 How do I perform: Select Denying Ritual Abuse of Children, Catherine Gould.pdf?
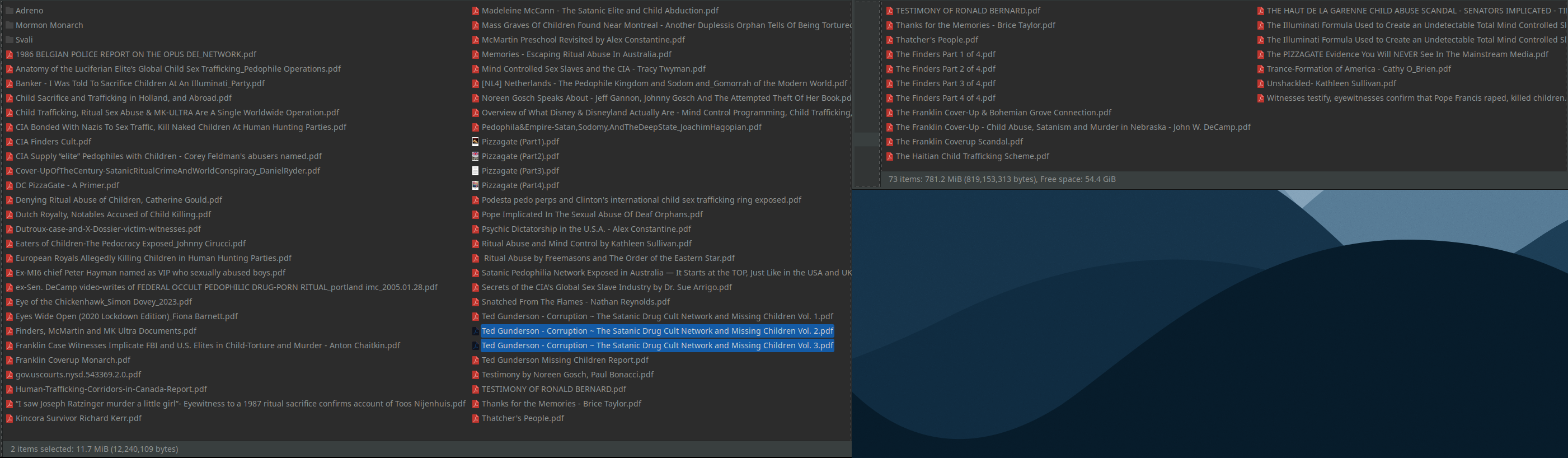(119, 200)
